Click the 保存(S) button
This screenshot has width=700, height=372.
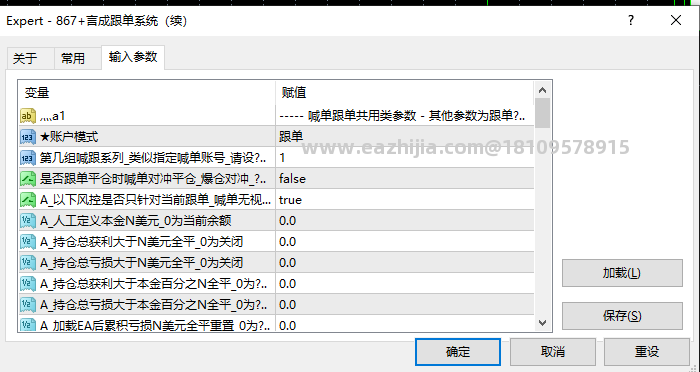point(622,316)
